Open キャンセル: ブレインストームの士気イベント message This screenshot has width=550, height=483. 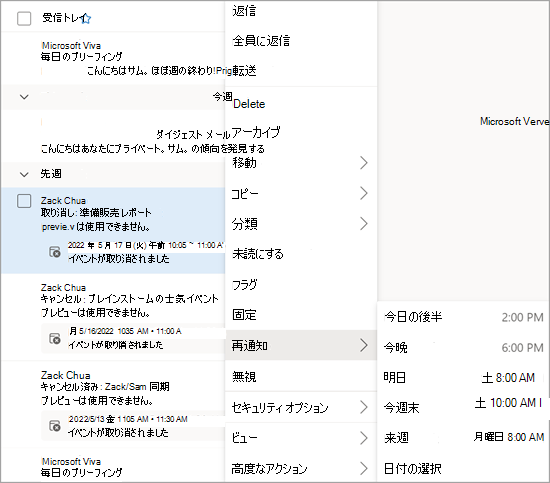[x=113, y=317]
